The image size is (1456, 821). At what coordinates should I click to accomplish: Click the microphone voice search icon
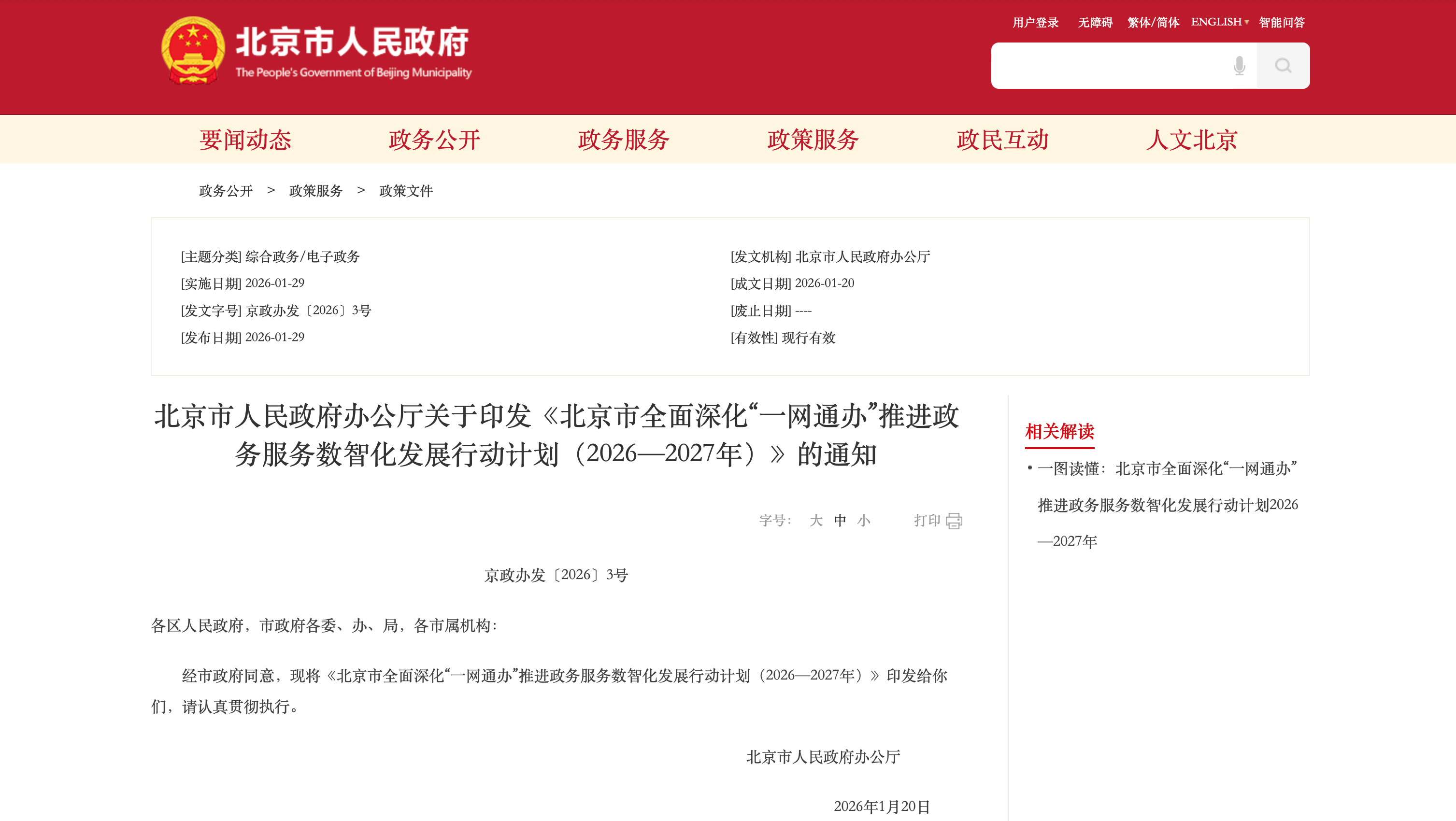tap(1239, 66)
